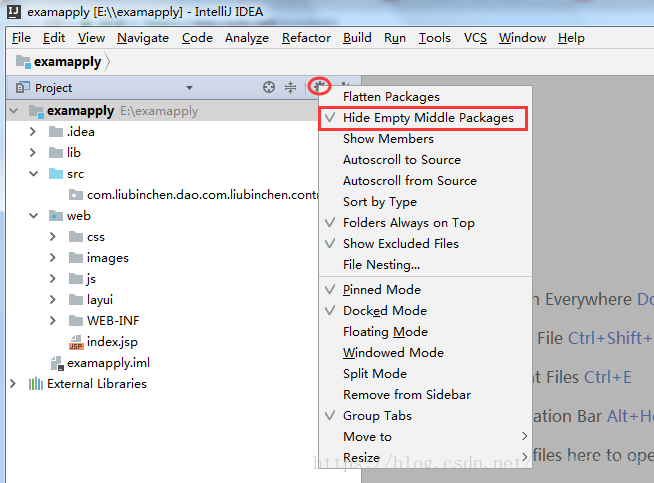Click the index.jsp JSP file icon

pyautogui.click(x=76, y=342)
